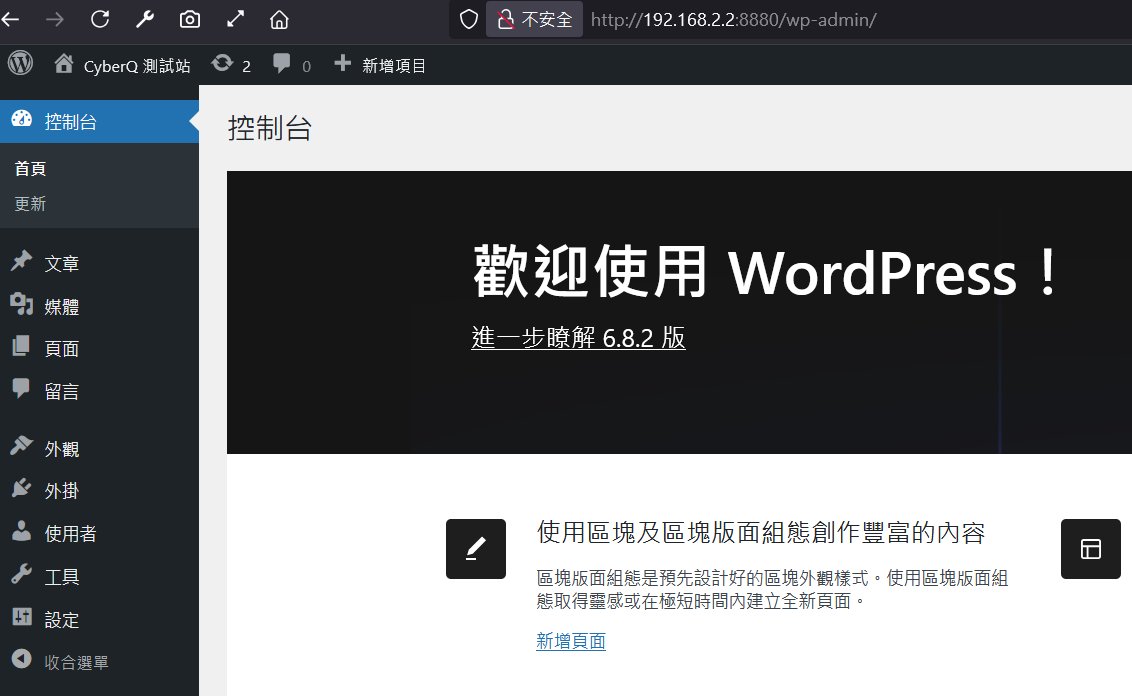Open 首頁 submenu item
1132x696 pixels.
[30, 168]
